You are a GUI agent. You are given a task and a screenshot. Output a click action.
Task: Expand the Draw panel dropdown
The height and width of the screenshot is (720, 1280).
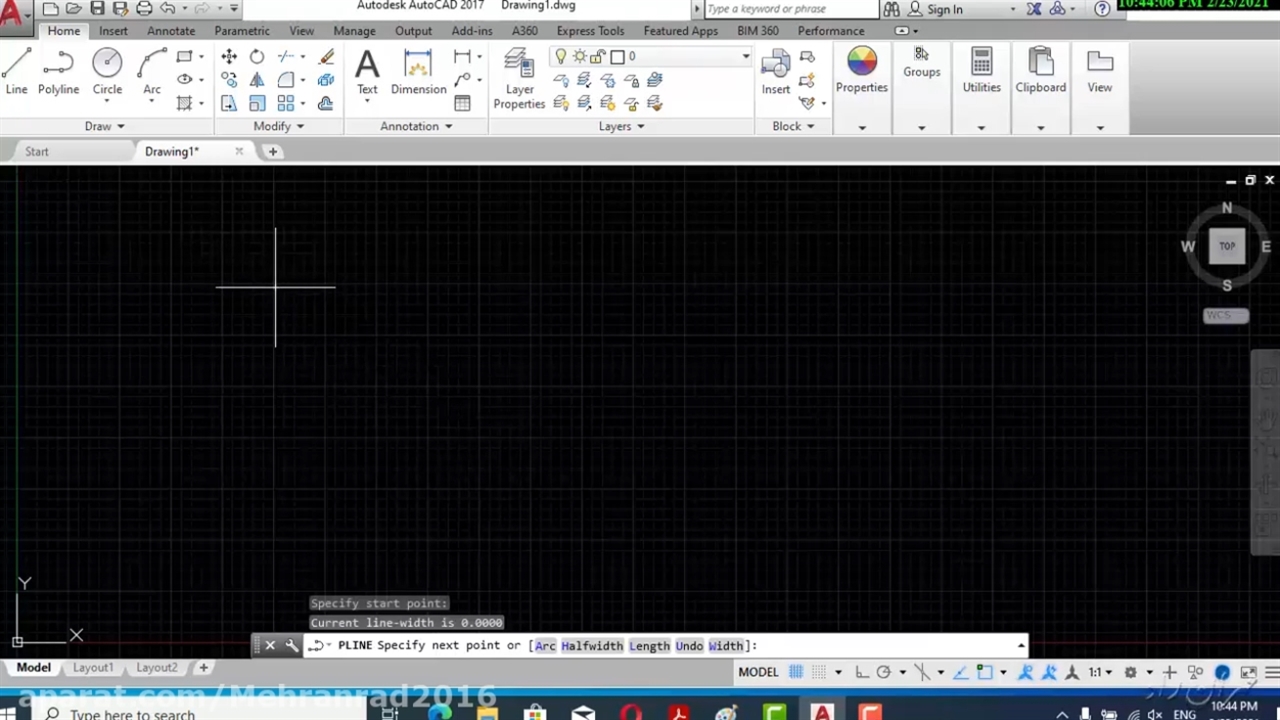pyautogui.click(x=104, y=126)
